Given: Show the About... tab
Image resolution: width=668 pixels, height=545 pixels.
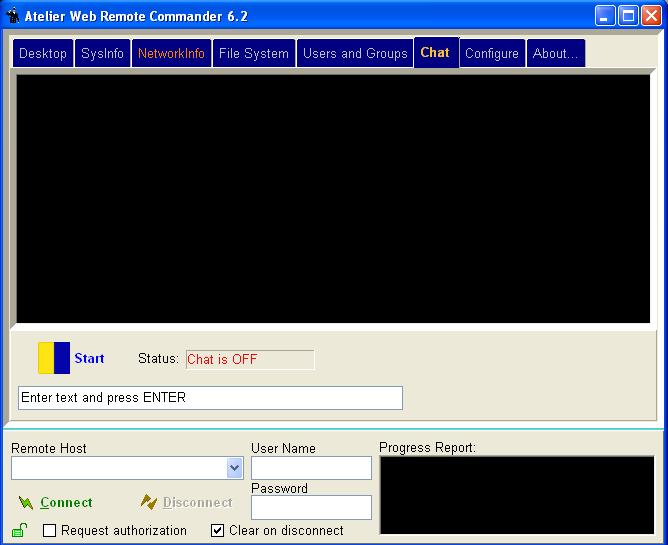Looking at the screenshot, I should coord(556,53).
